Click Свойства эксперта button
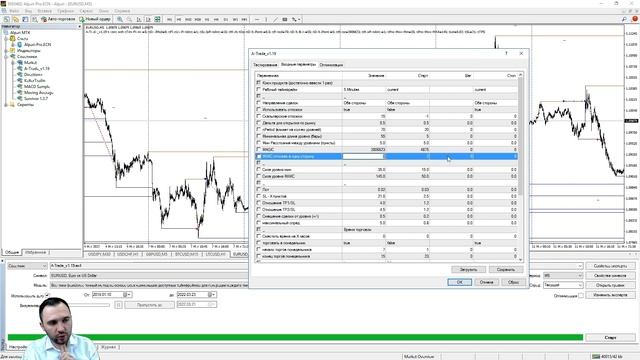The image size is (640, 360). 610,266
